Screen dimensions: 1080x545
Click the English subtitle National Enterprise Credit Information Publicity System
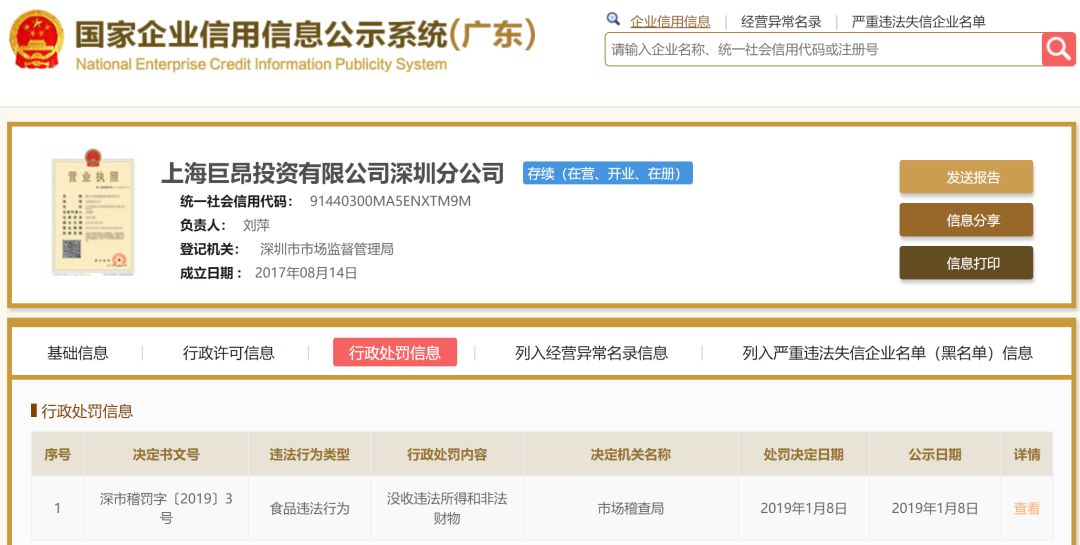[261, 65]
